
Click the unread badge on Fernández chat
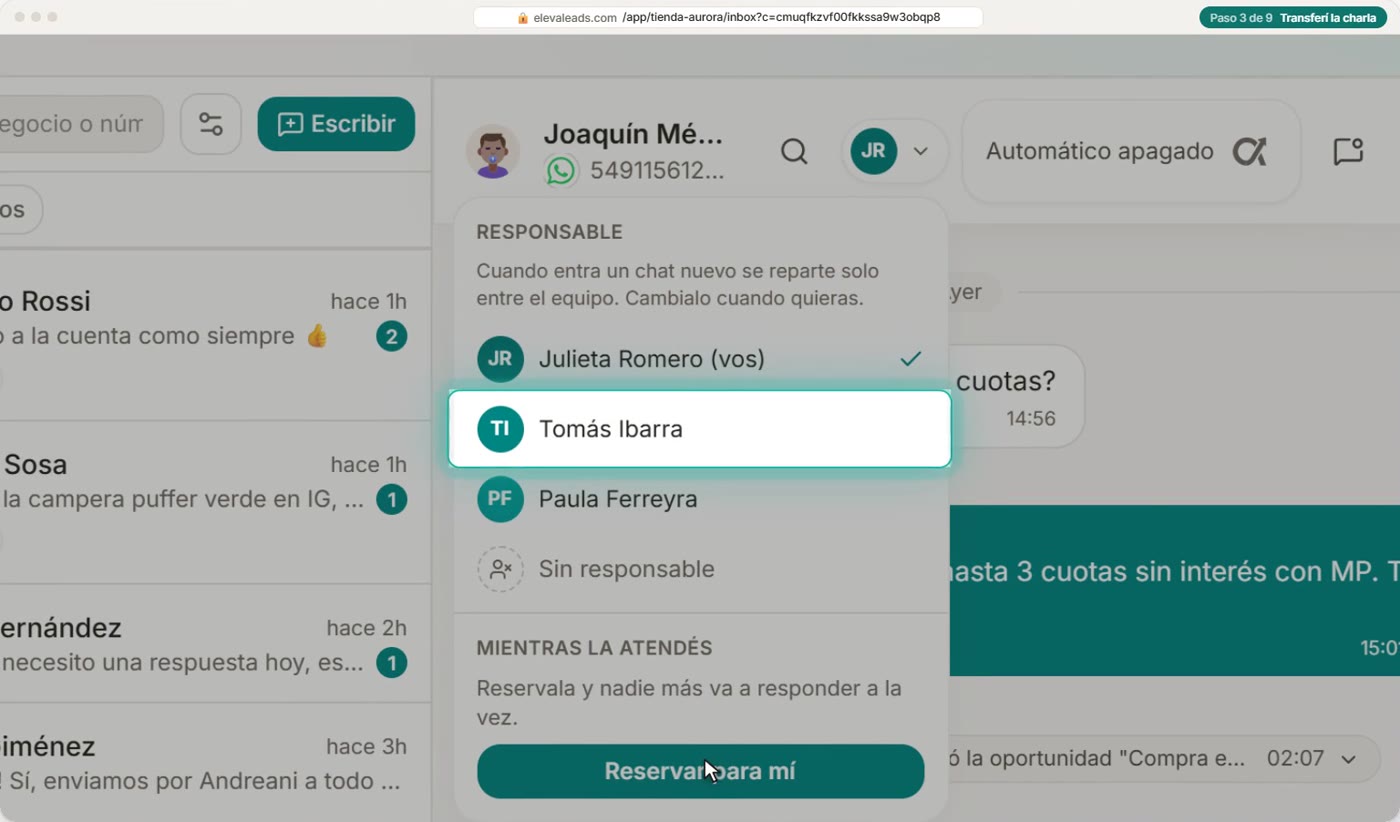point(392,662)
